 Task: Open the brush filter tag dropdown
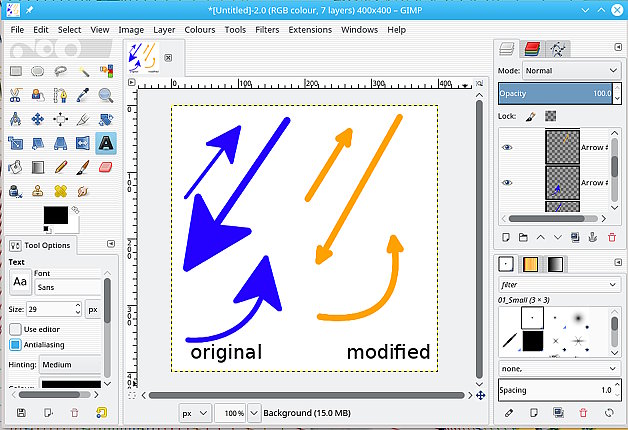click(560, 285)
